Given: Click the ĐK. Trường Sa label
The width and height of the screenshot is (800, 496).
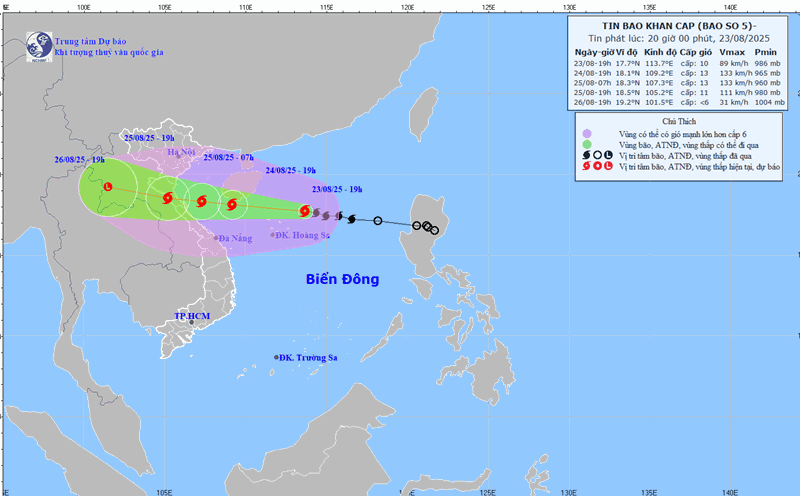Looking at the screenshot, I should (311, 358).
